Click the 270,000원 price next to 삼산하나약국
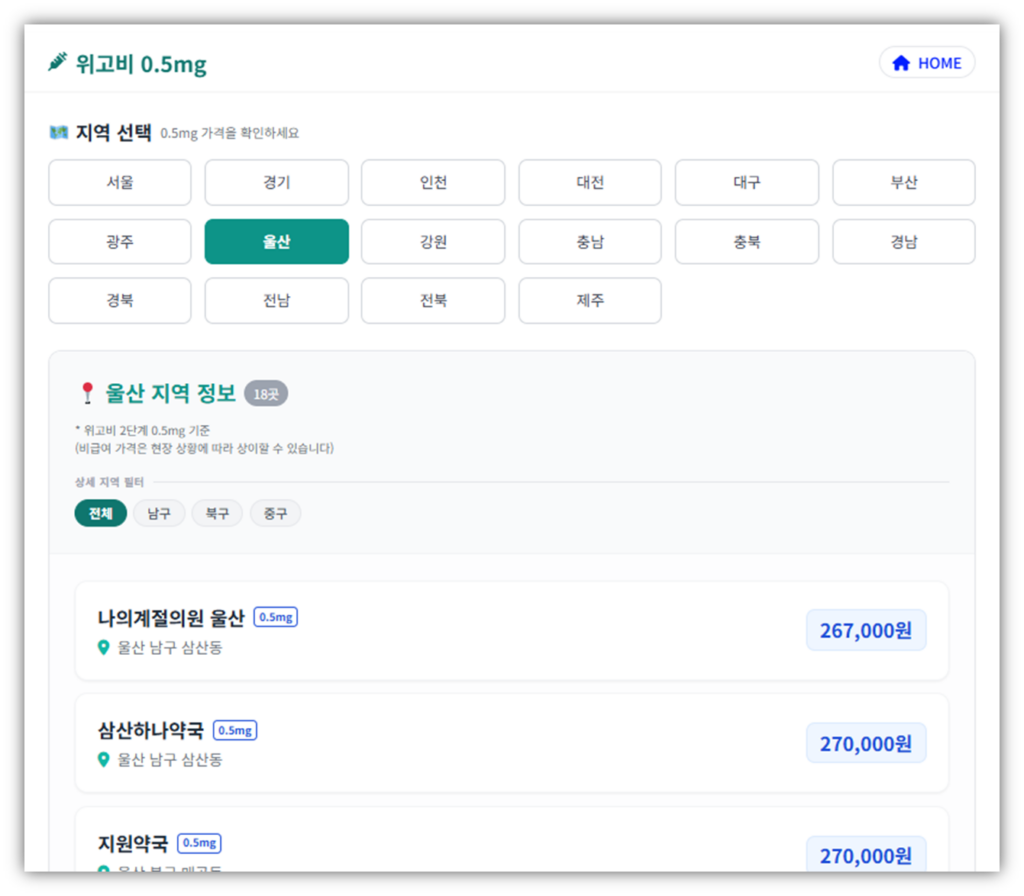Screen dimensions: 1024x896 [x=866, y=743]
